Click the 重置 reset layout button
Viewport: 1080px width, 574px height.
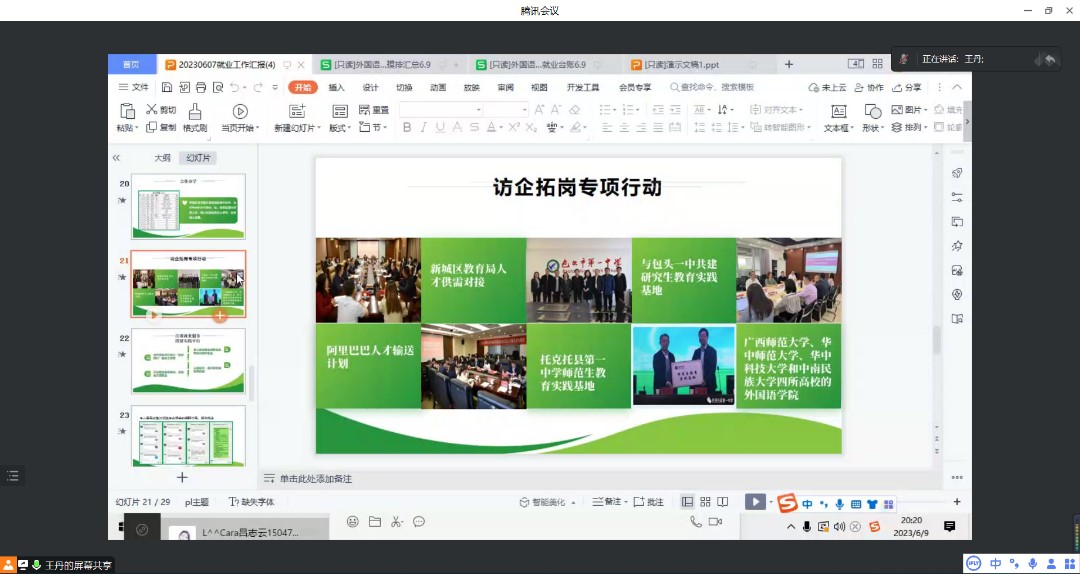click(374, 110)
